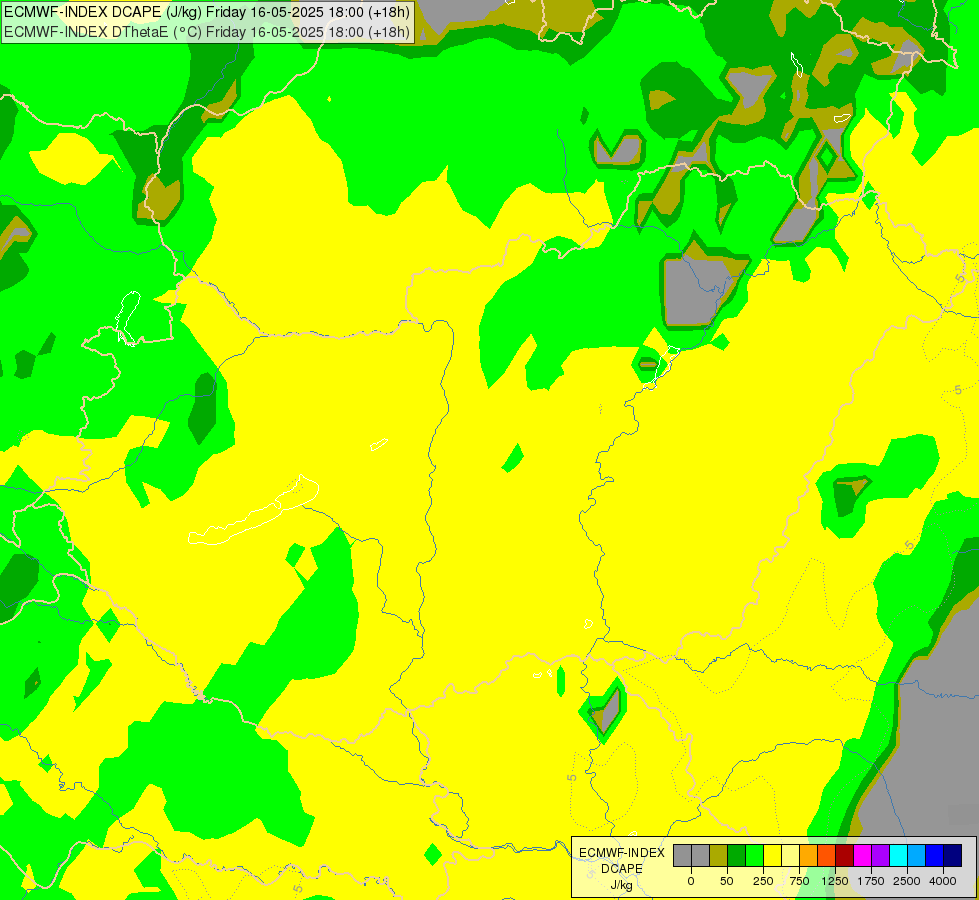Click the ECMWF-INDEX DThetaE title line
Image resolution: width=979 pixels, height=900 pixels.
click(x=207, y=32)
